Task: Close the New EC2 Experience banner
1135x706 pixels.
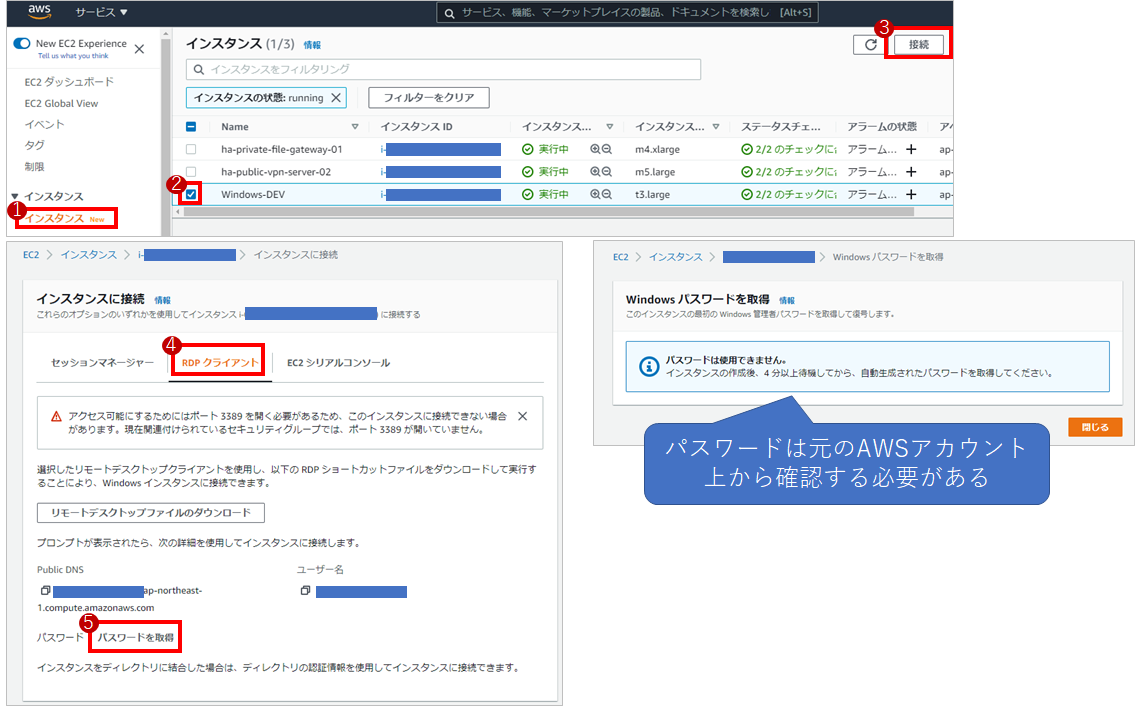Action: 140,49
